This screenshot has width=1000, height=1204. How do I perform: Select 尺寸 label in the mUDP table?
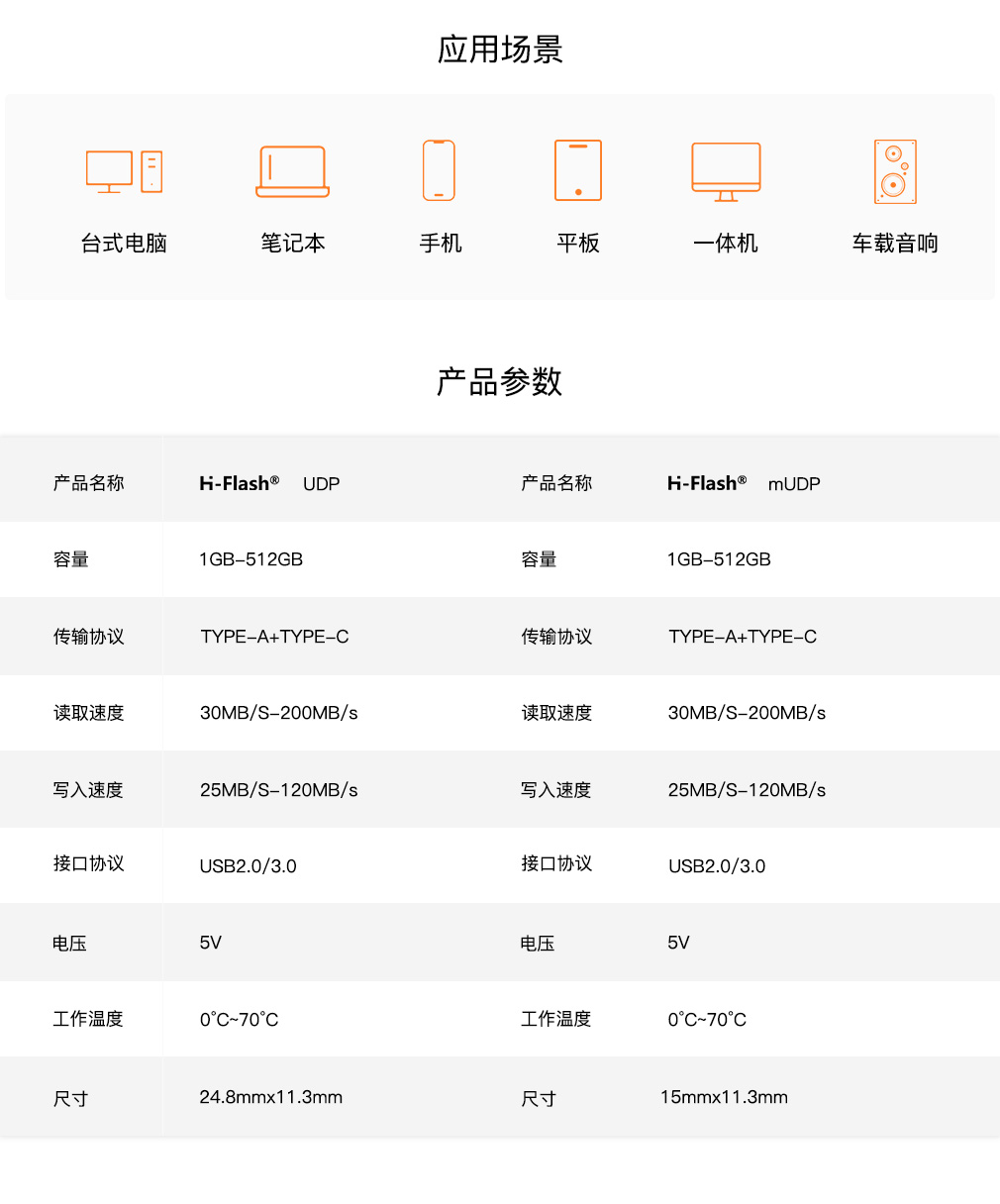pos(539,1099)
